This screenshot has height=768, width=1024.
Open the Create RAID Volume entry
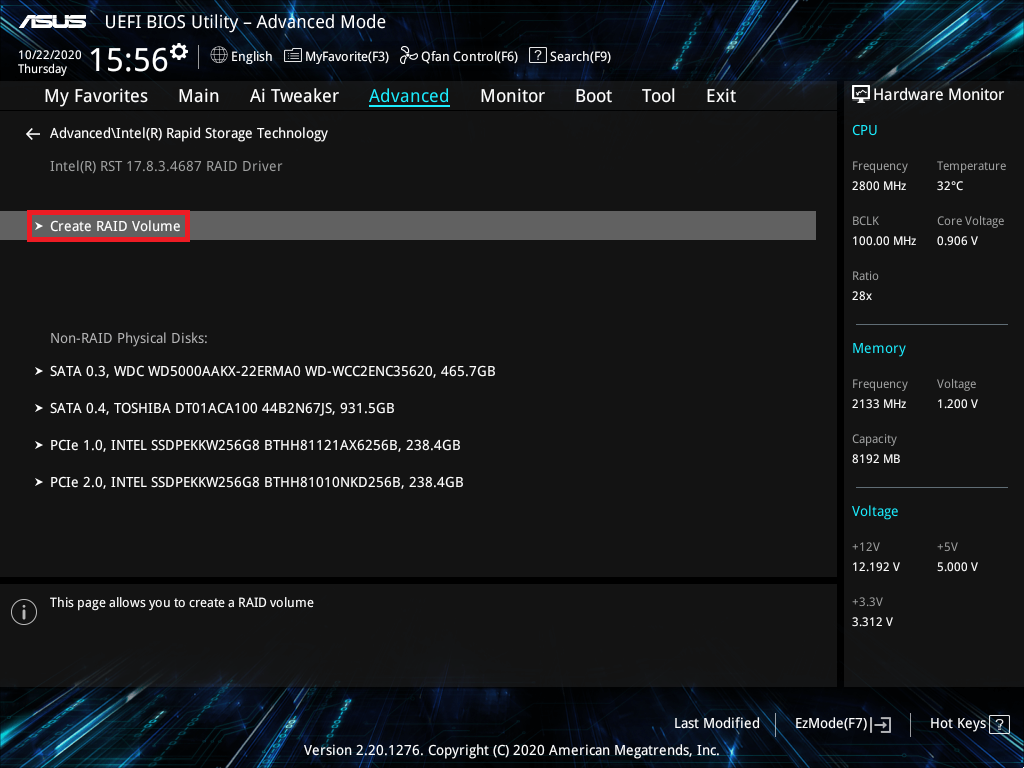pos(115,226)
